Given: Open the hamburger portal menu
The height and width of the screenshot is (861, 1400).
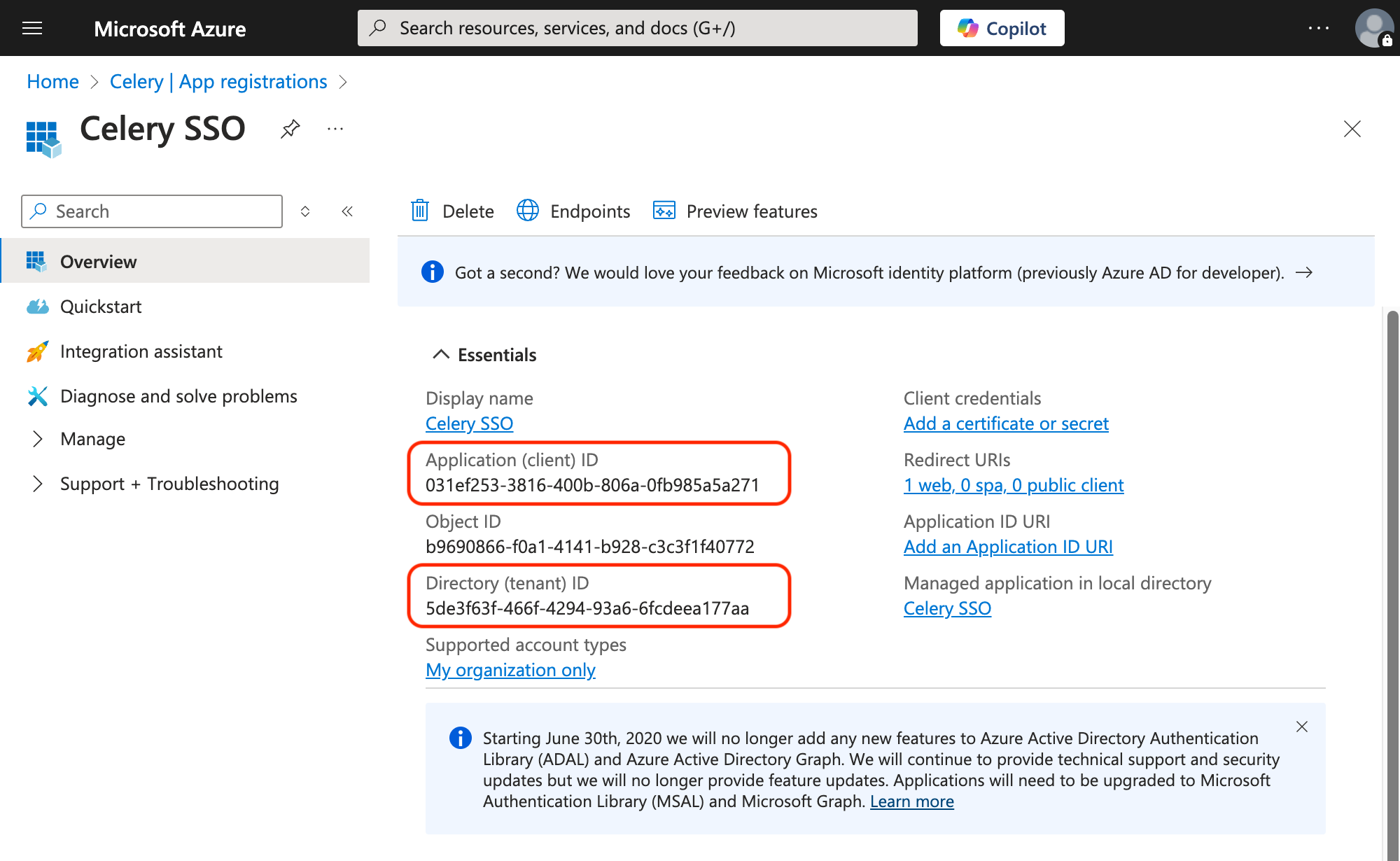Looking at the screenshot, I should (x=32, y=28).
